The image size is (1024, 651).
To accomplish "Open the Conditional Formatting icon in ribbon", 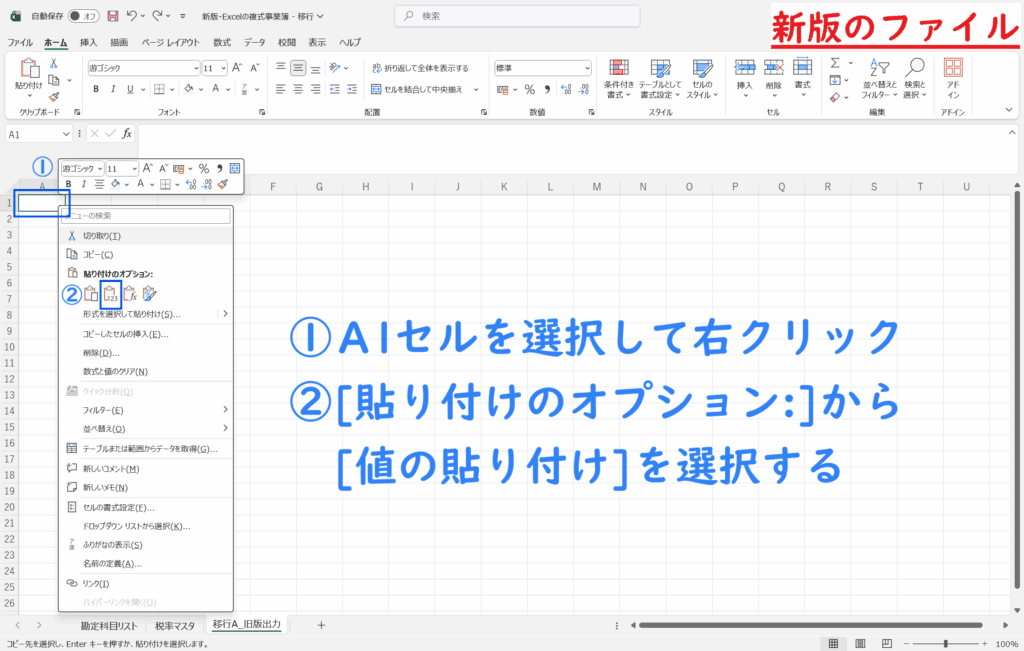I will (x=620, y=75).
